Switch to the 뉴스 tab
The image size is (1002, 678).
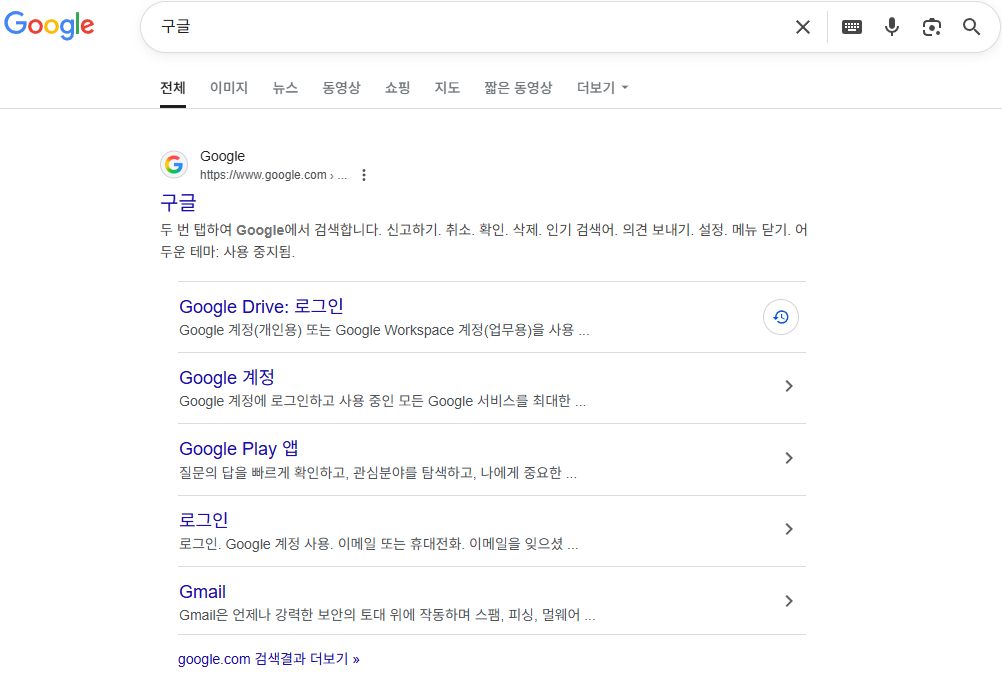click(x=285, y=88)
